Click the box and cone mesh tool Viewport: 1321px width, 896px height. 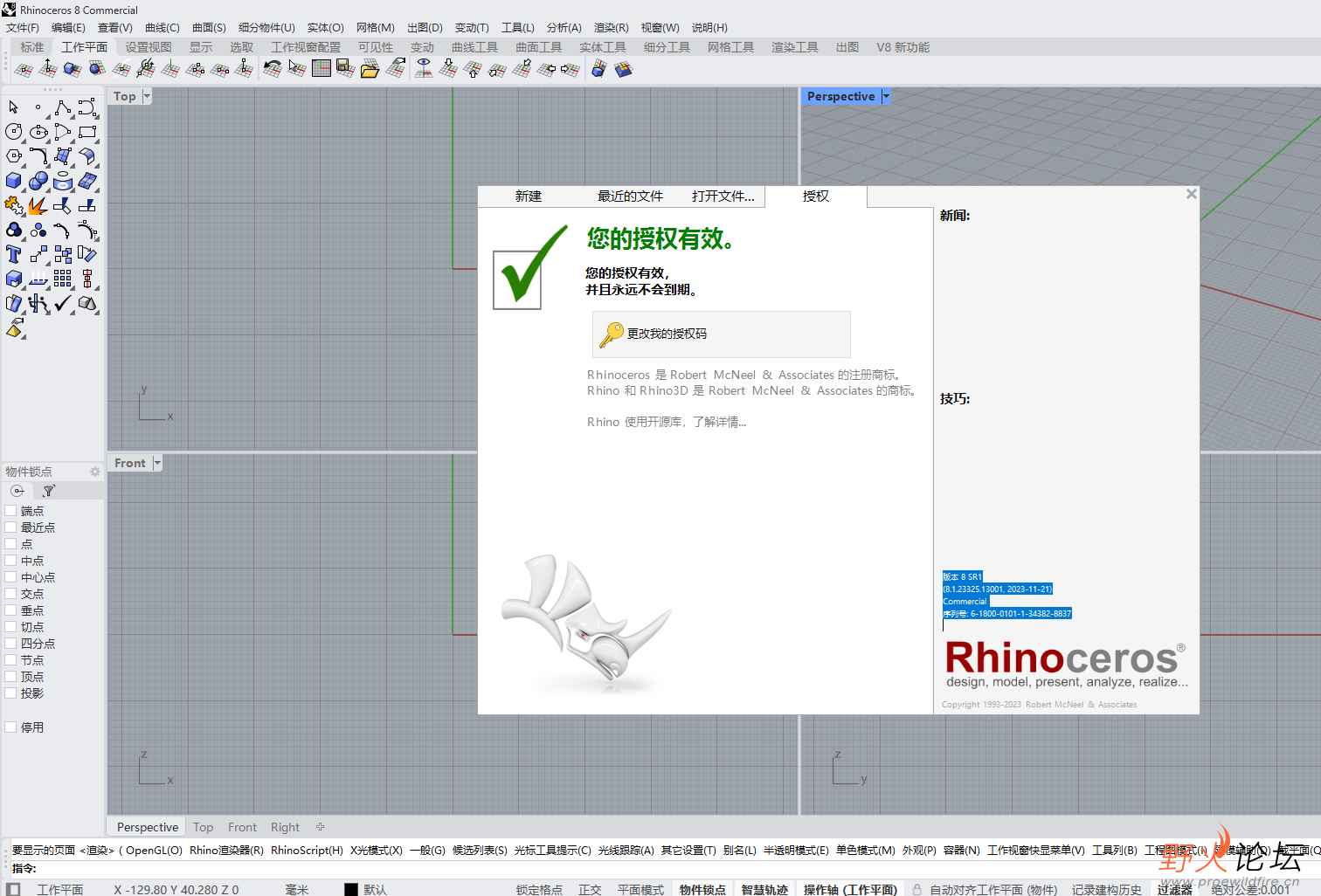coord(87,303)
